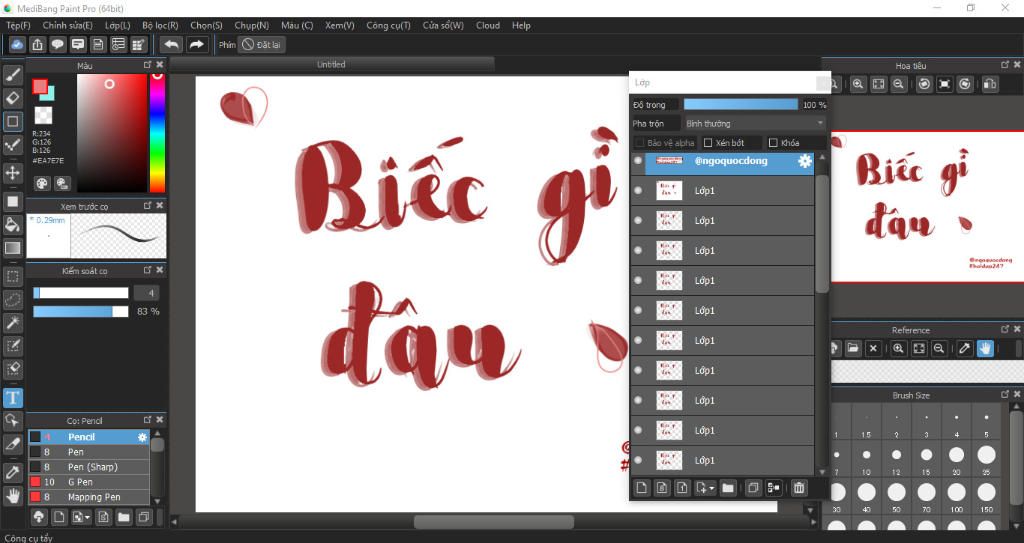
Task: Merge layer down with merge icon
Action: (774, 488)
